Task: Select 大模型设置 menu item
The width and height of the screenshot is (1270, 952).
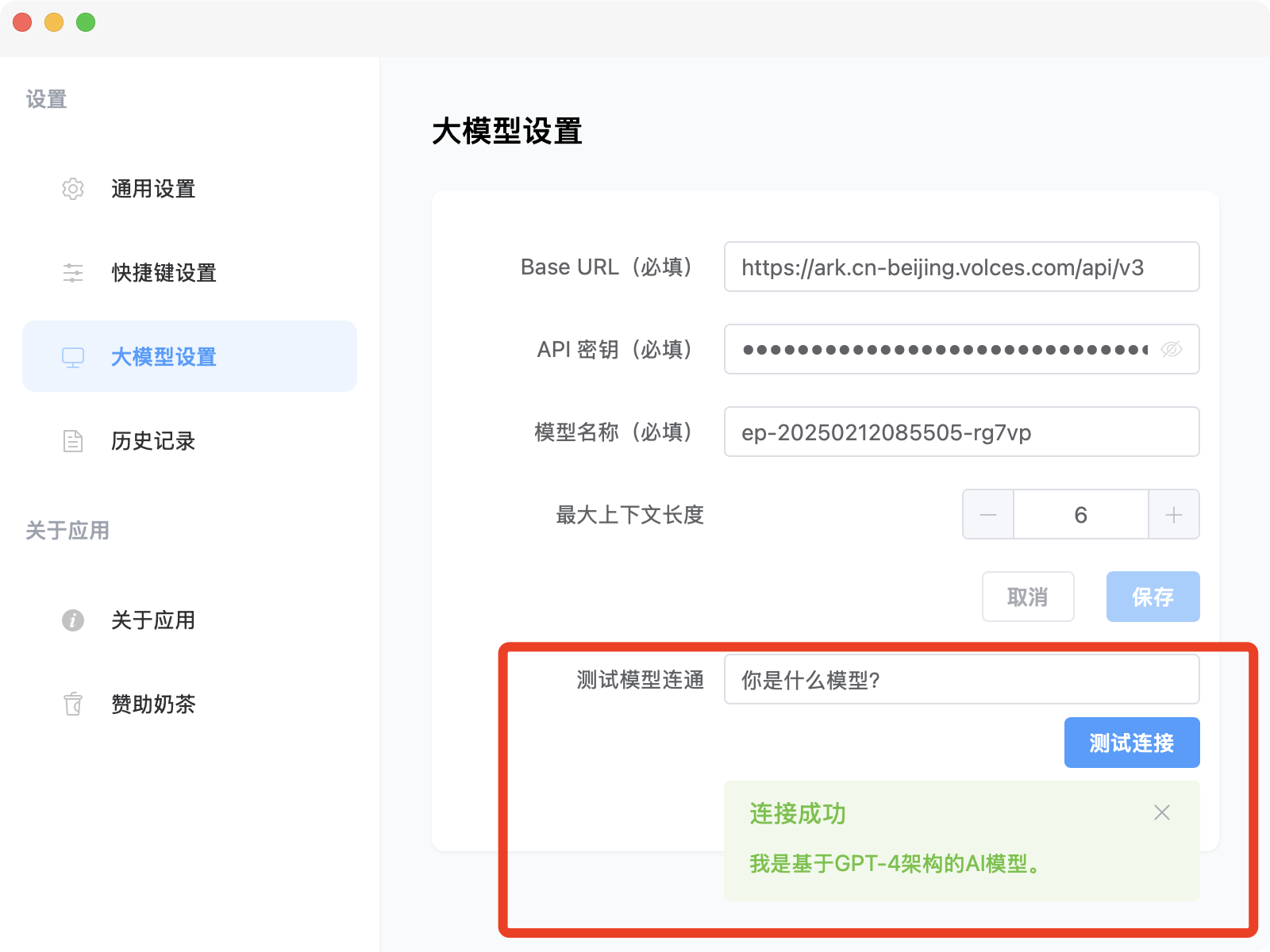Action: 190,356
